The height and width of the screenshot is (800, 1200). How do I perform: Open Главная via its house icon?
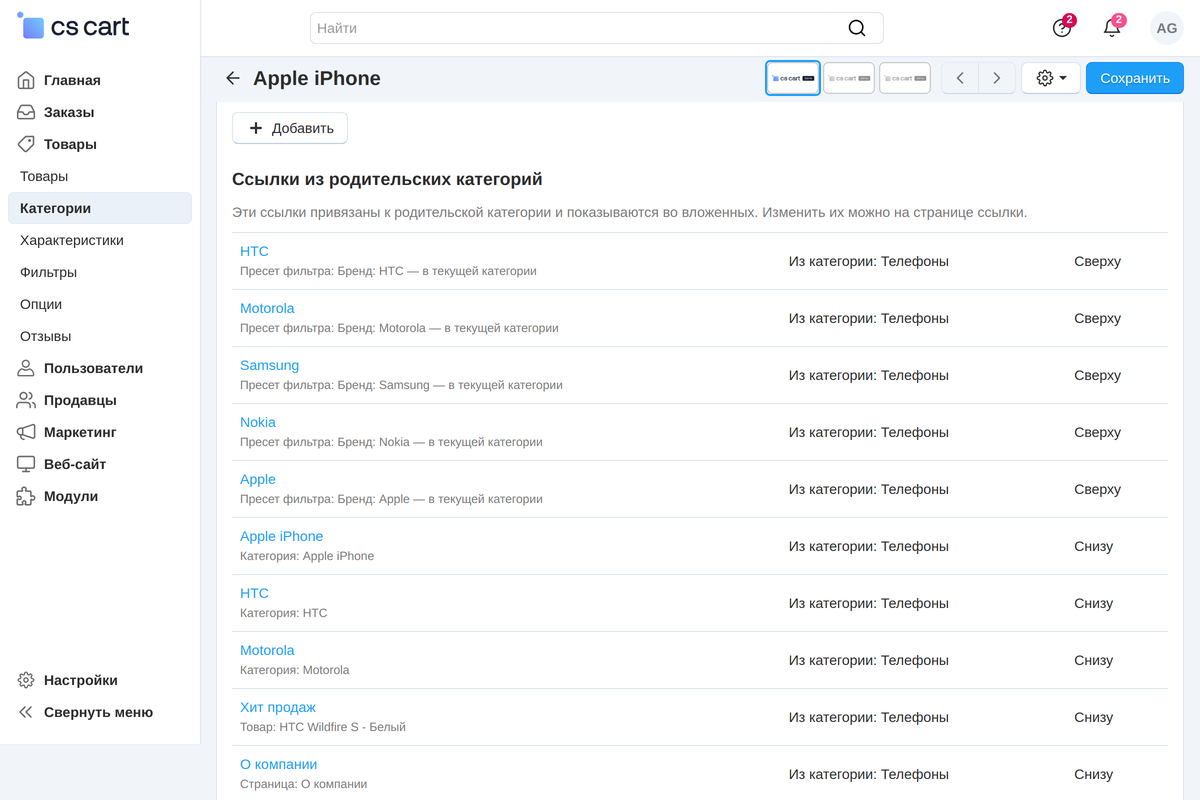pyautogui.click(x=26, y=80)
